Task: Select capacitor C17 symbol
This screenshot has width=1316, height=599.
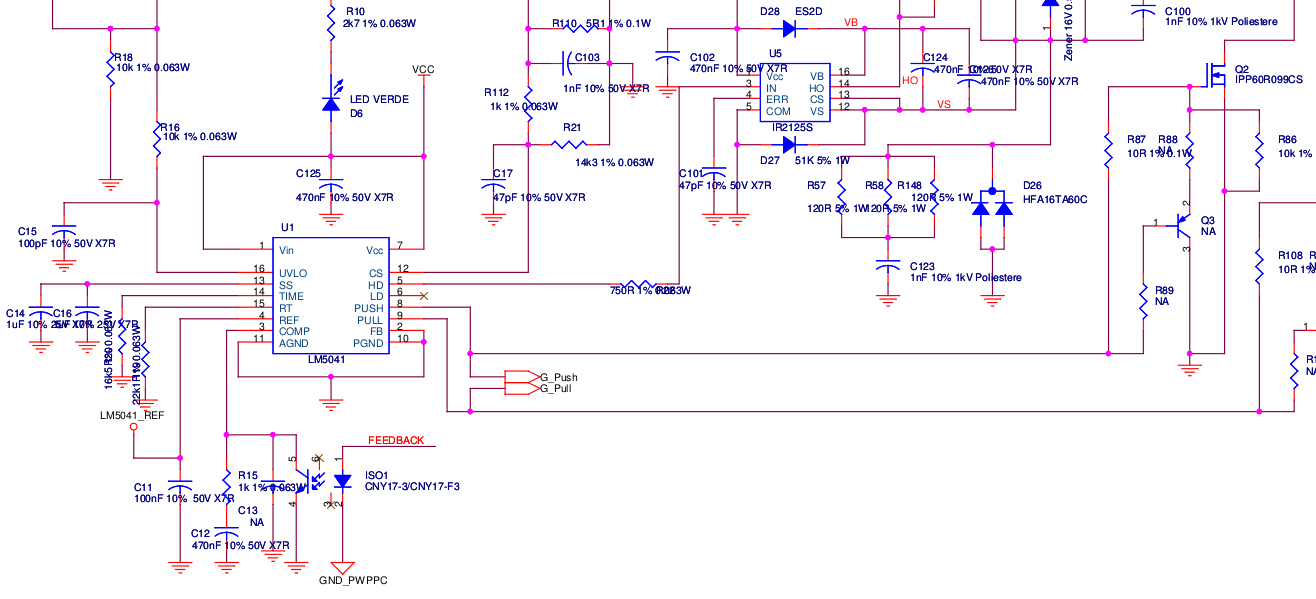Action: coord(491,186)
